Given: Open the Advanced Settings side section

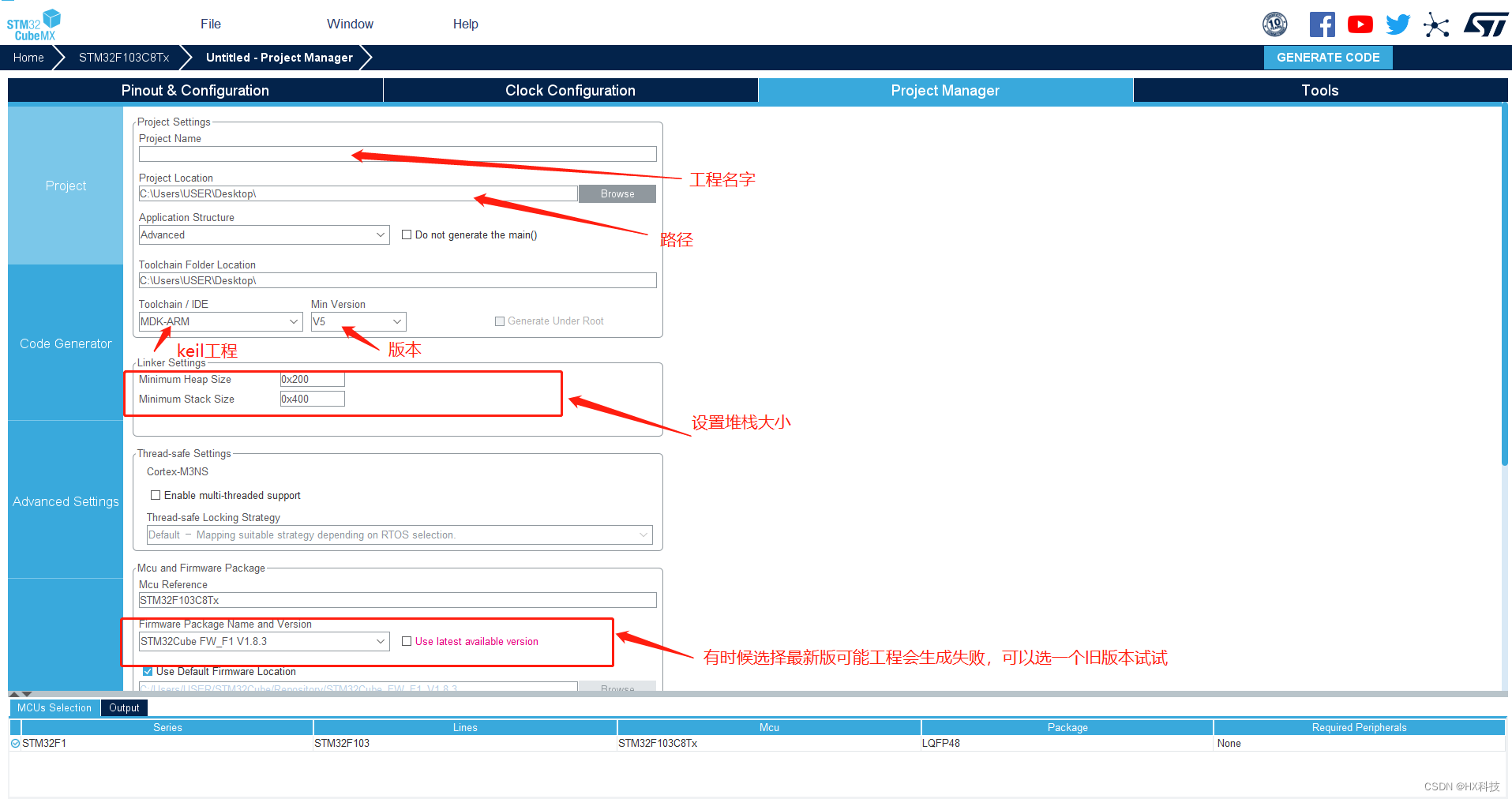Looking at the screenshot, I should (x=66, y=501).
